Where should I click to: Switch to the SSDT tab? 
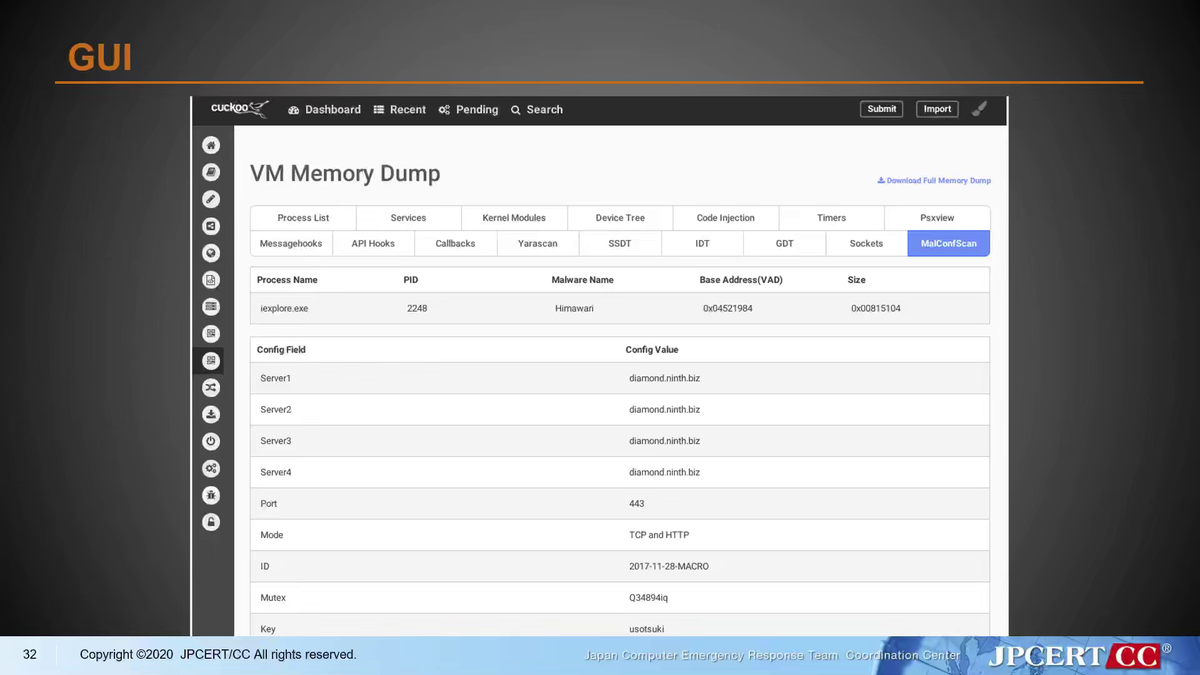pos(620,244)
